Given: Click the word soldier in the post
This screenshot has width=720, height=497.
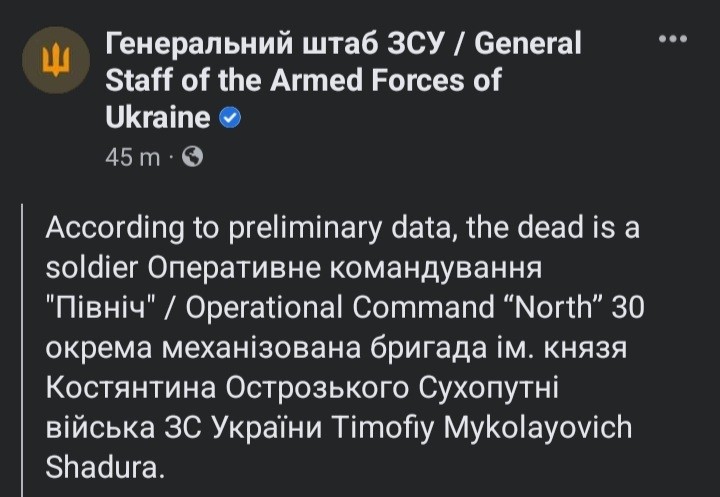Looking at the screenshot, I should 92,267.
